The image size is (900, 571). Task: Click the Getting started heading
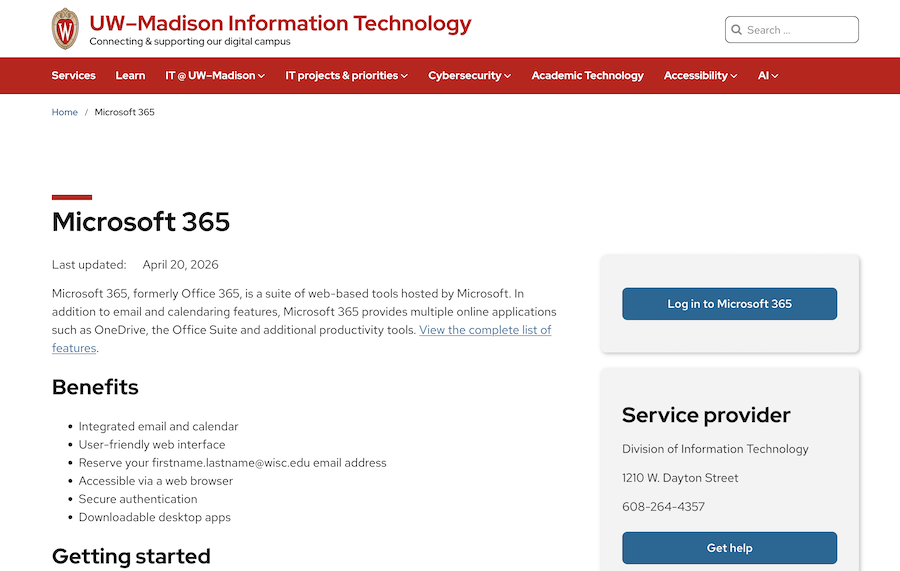click(131, 557)
